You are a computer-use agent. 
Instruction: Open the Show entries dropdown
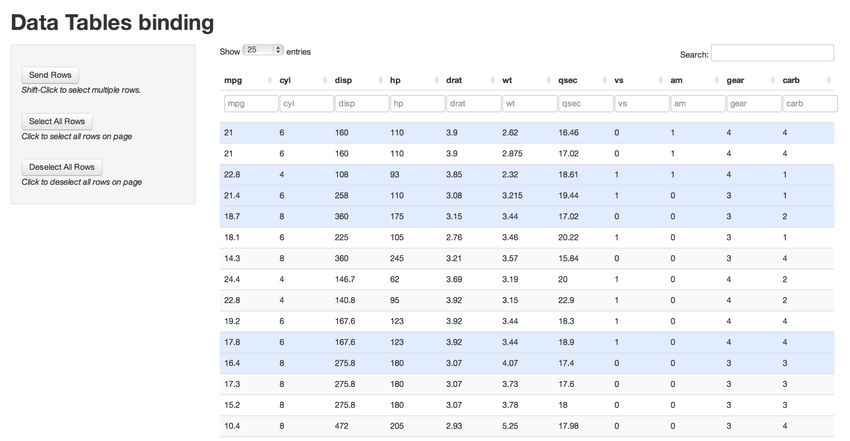click(x=263, y=50)
